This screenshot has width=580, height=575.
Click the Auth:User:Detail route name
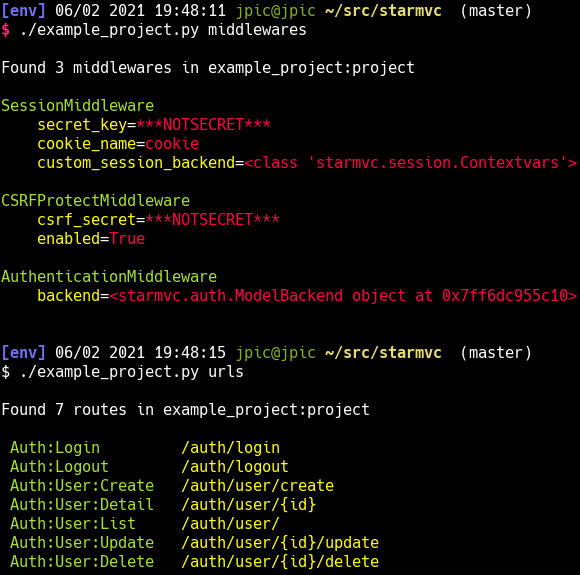82,505
